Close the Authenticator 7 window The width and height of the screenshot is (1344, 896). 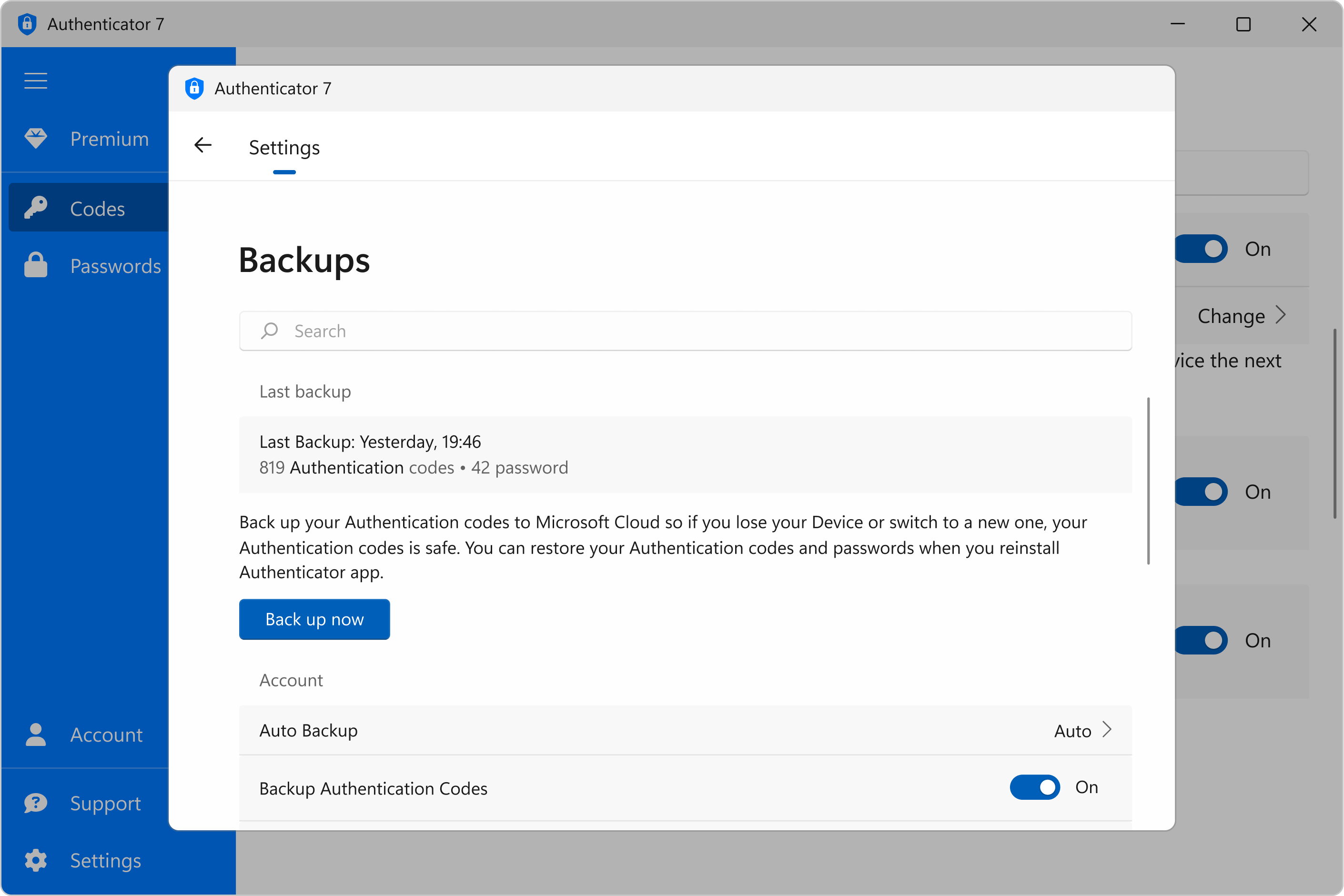tap(1309, 24)
